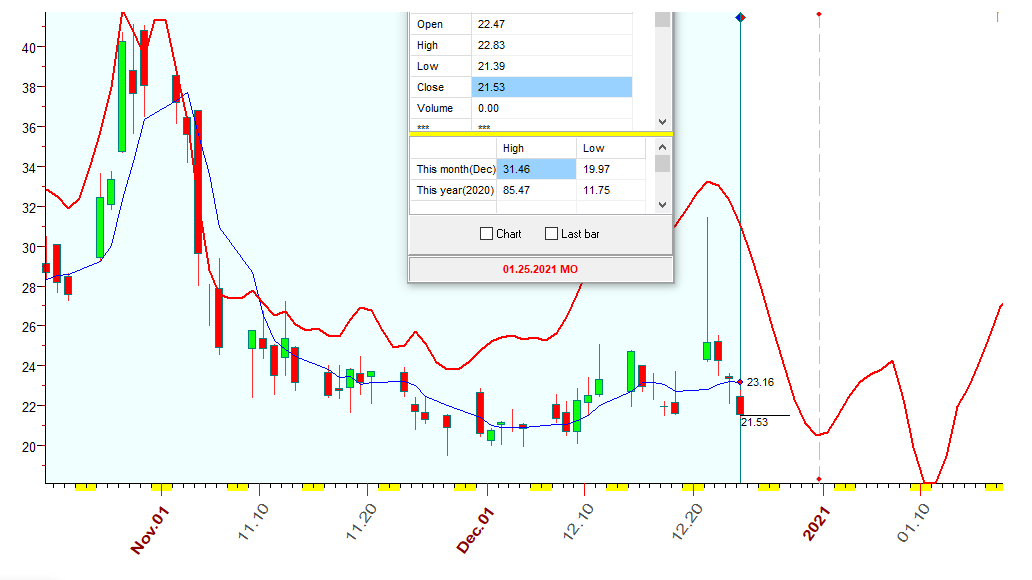The height and width of the screenshot is (580, 1032).
Task: Click the This year high 85.47 cell
Action: [x=536, y=190]
